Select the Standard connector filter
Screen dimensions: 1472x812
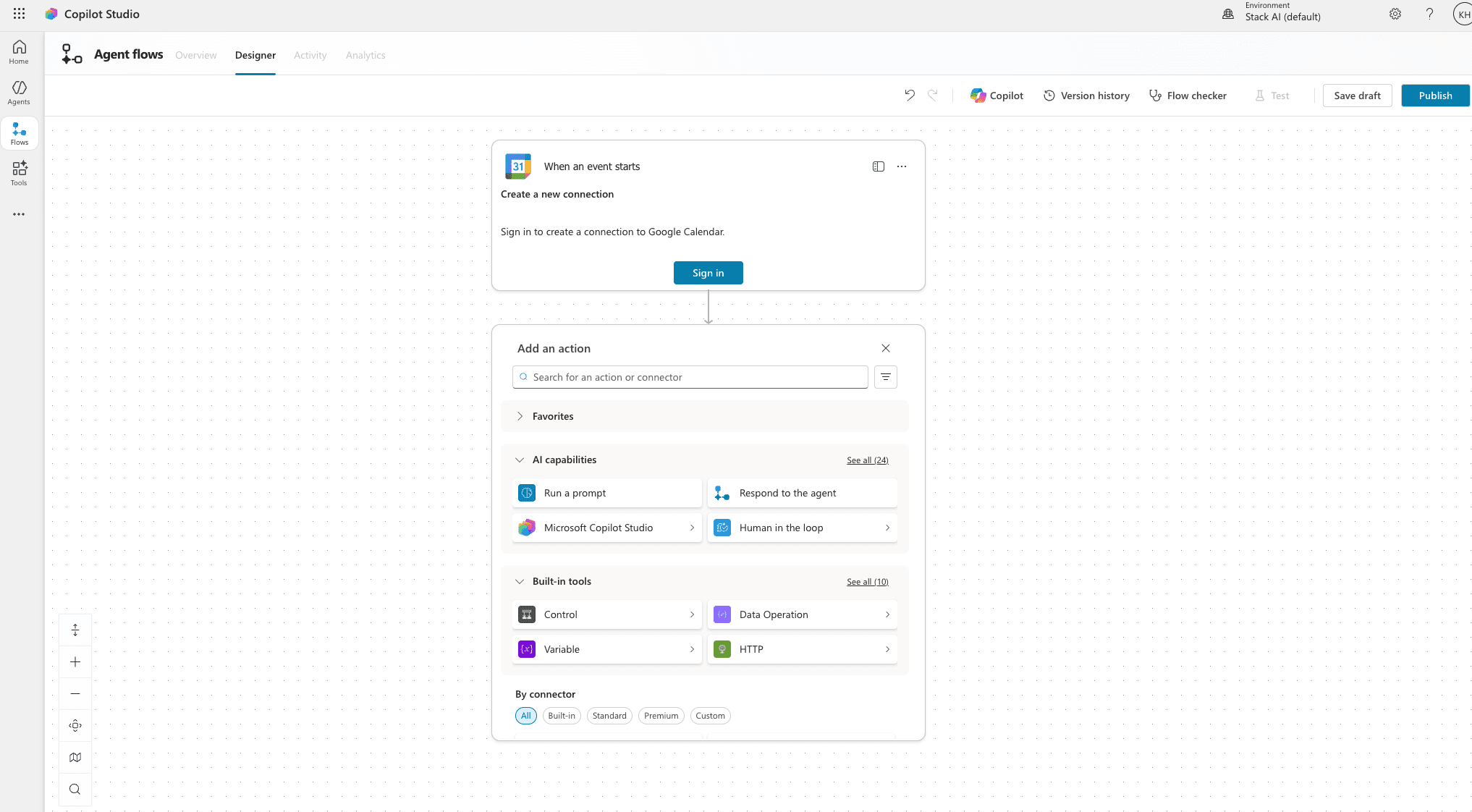coord(609,716)
